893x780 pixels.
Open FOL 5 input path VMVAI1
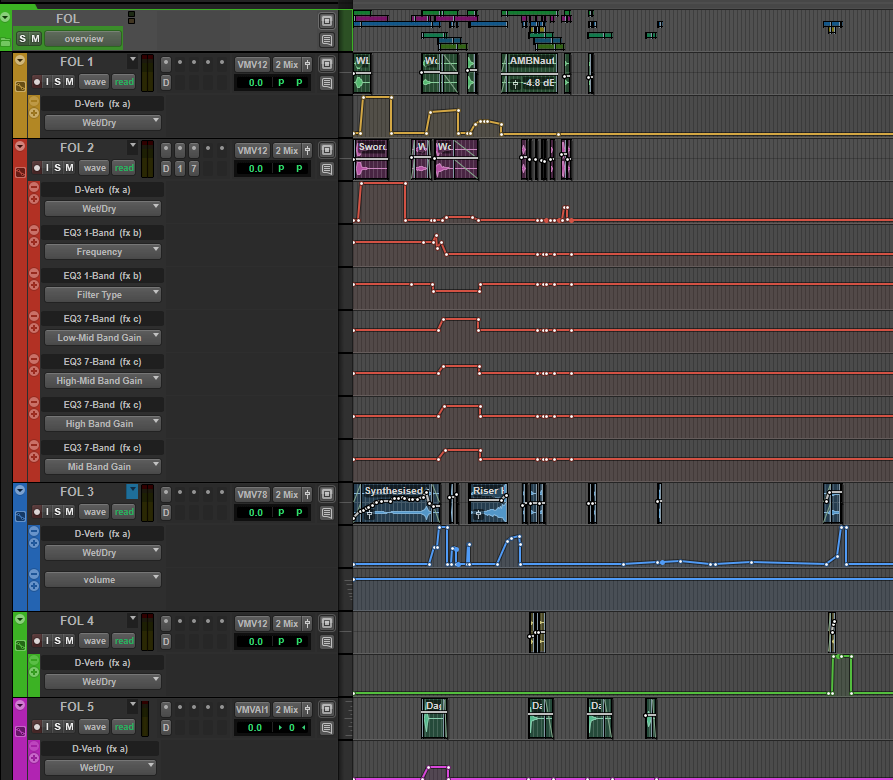click(x=252, y=709)
